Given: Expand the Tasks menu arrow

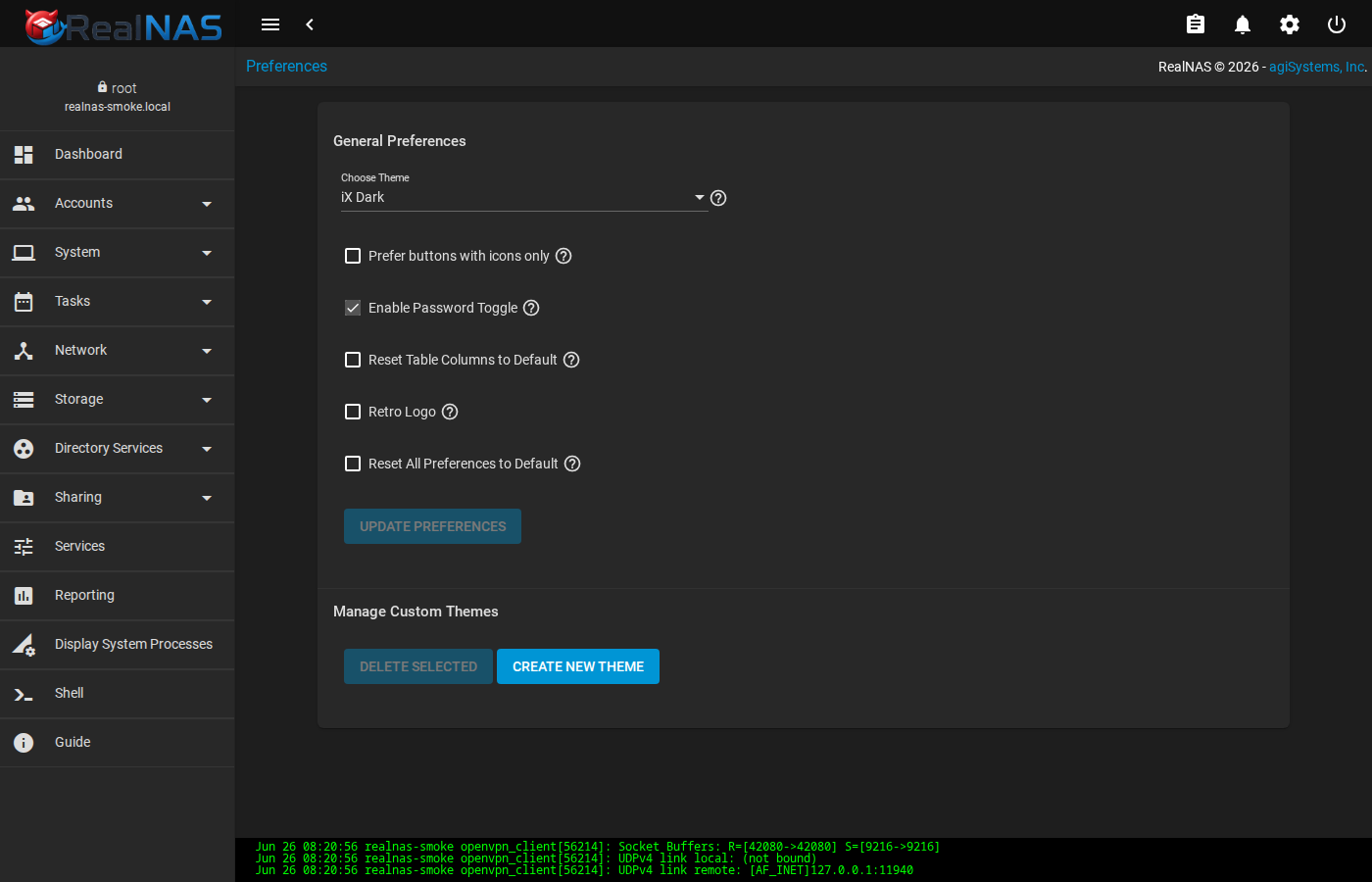Looking at the screenshot, I should [207, 302].
